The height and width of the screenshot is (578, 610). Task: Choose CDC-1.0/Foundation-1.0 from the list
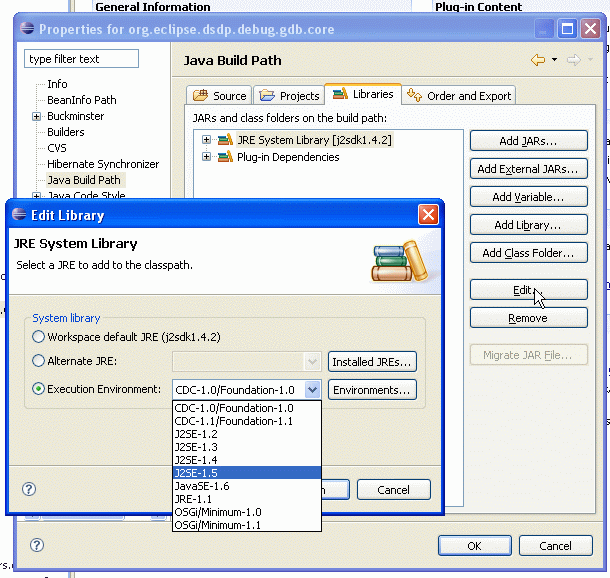pyautogui.click(x=247, y=408)
